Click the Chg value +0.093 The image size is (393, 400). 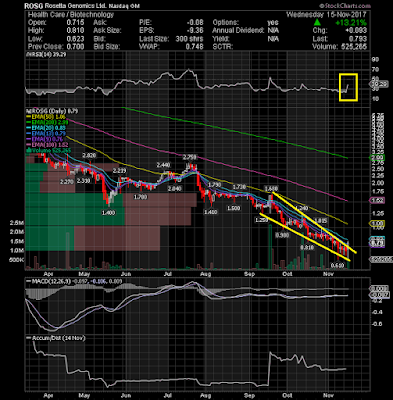[356, 30]
